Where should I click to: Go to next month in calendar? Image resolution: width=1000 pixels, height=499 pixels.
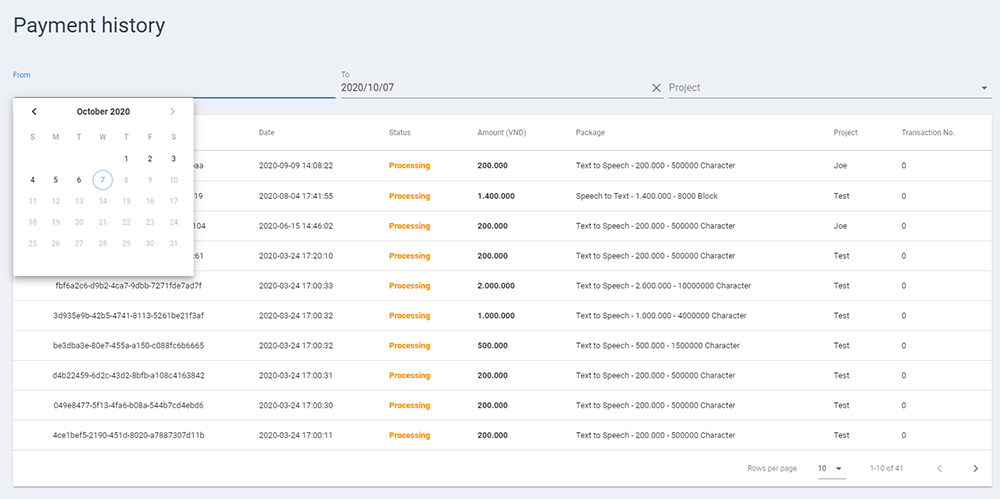tap(172, 112)
